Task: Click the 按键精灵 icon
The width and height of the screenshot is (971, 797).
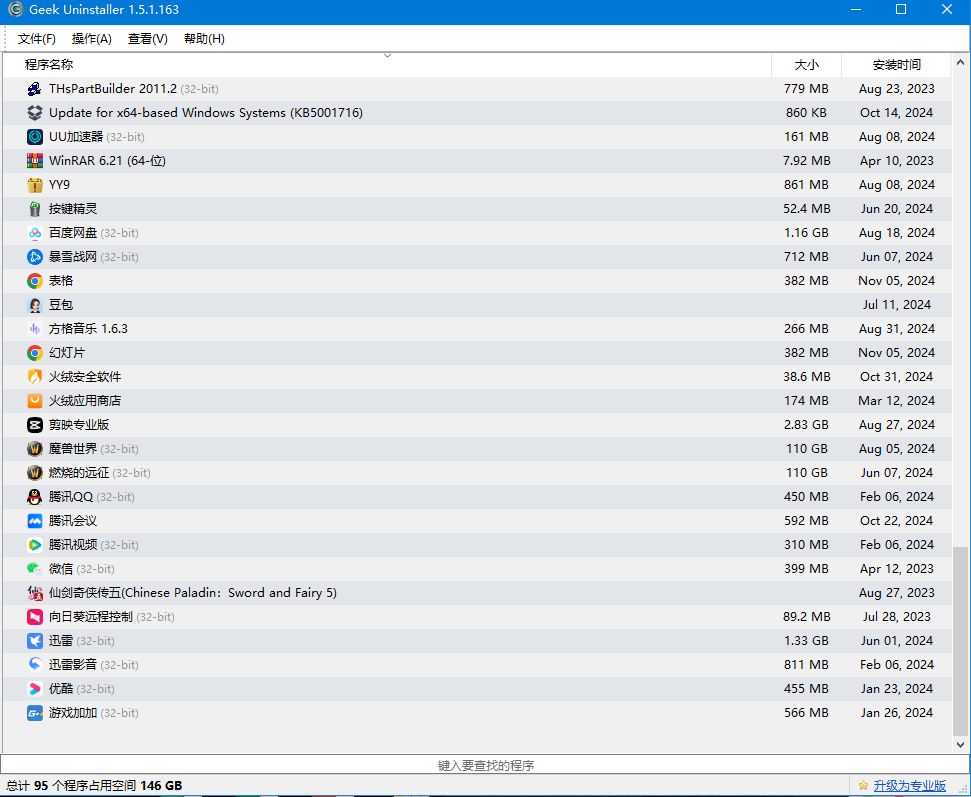Action: coord(35,209)
